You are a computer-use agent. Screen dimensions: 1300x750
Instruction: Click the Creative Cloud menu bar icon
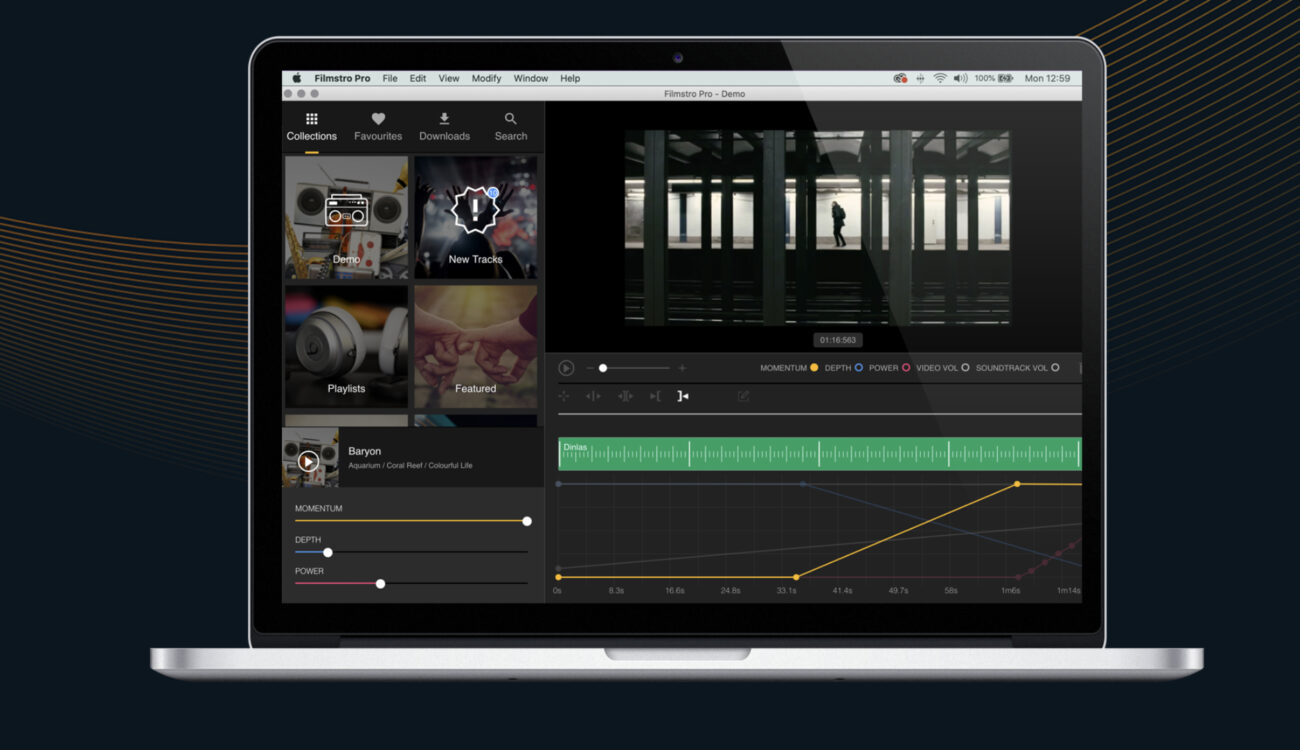[x=900, y=78]
